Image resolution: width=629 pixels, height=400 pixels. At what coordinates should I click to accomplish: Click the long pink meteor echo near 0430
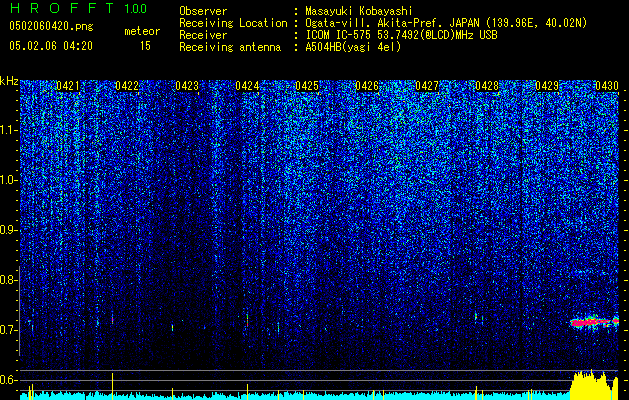[x=595, y=322]
